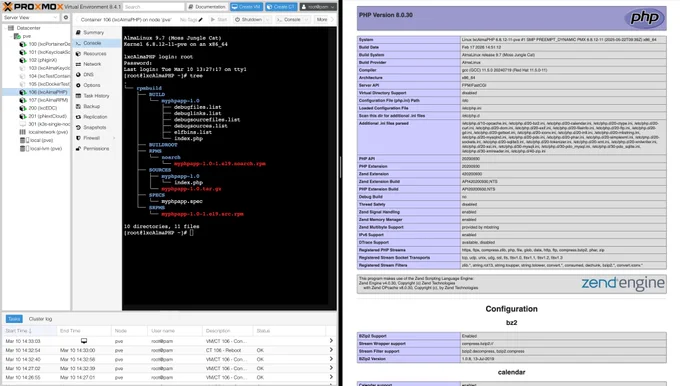Edit tags using the pencil icon

201,20
